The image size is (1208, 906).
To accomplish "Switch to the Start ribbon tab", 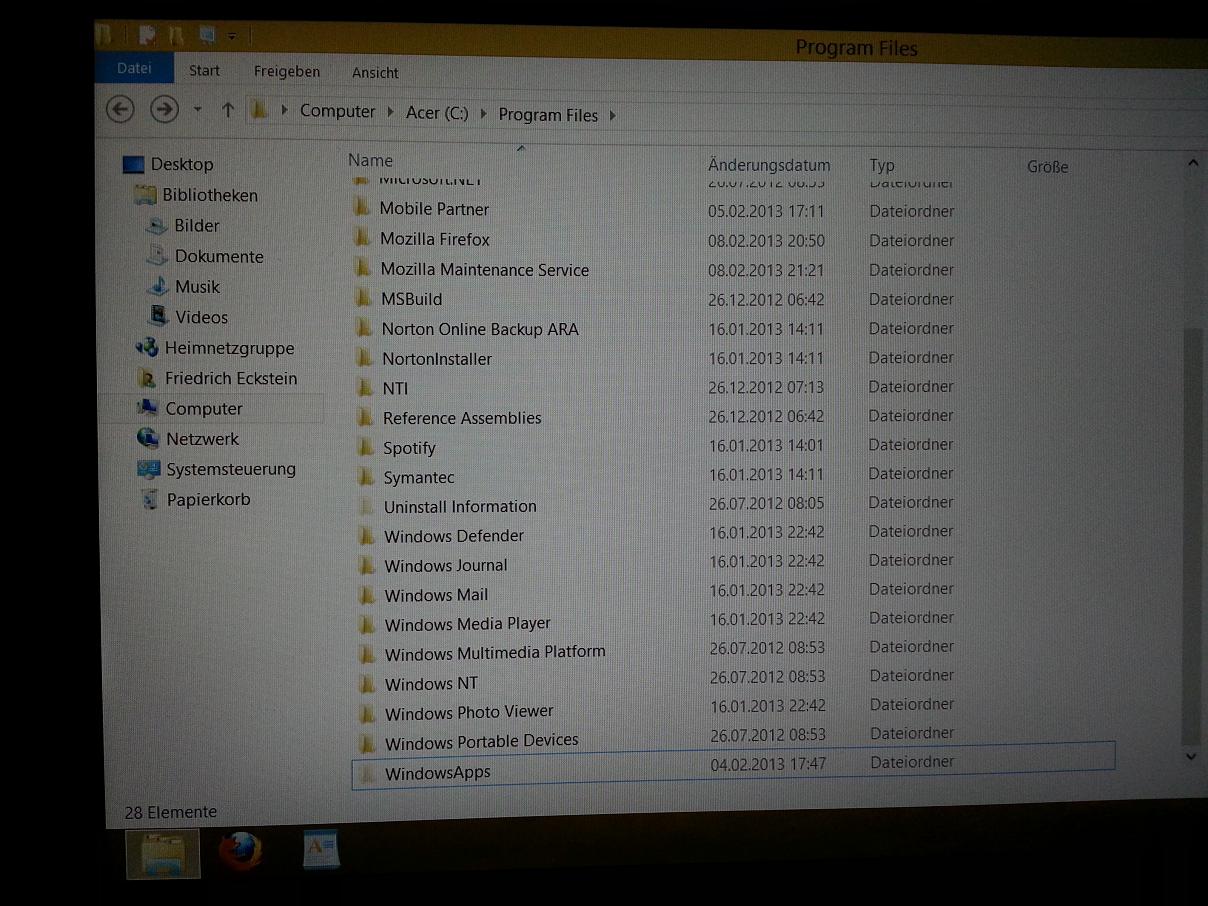I will (x=204, y=70).
